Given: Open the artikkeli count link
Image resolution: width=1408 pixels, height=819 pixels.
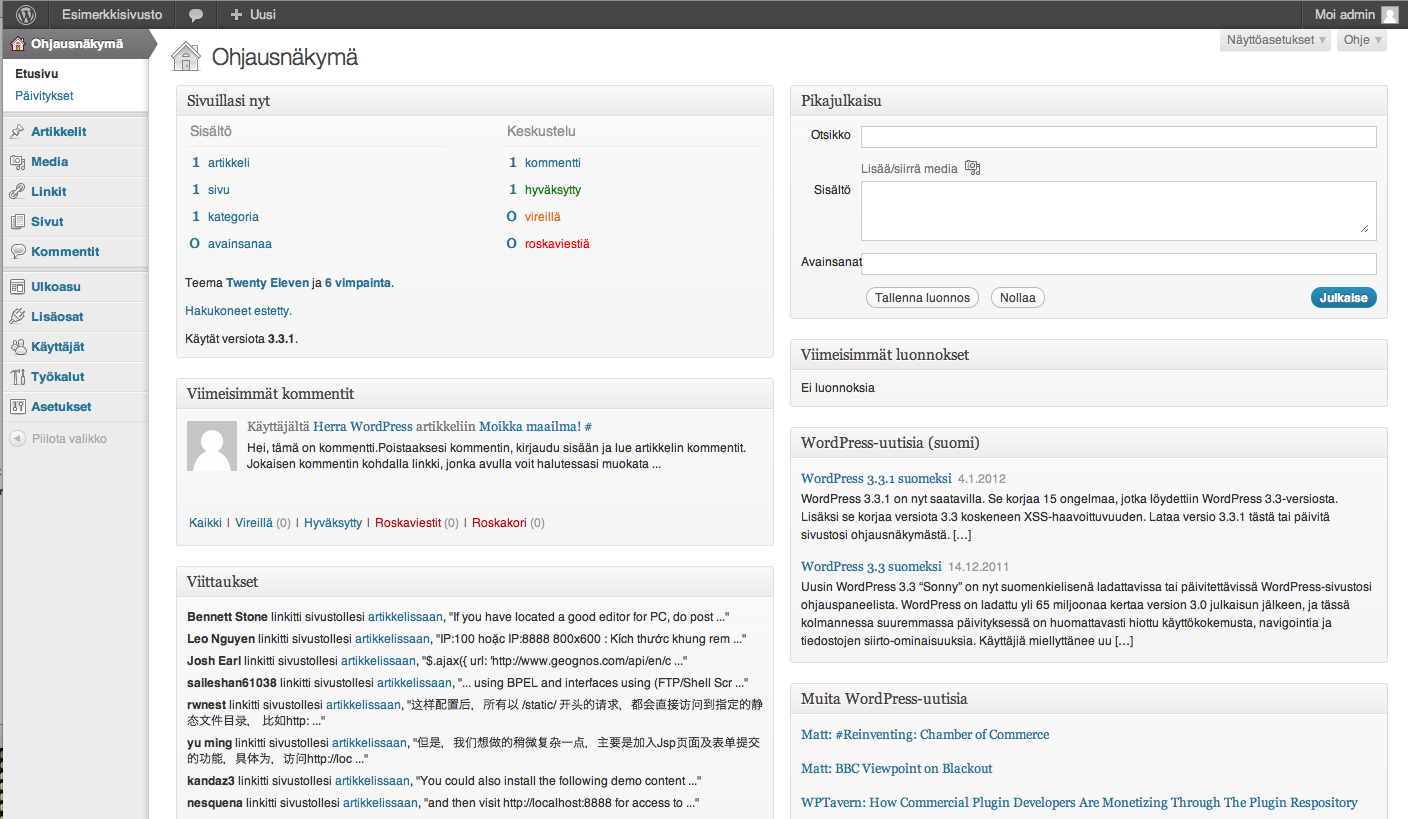Looking at the screenshot, I should tap(229, 163).
